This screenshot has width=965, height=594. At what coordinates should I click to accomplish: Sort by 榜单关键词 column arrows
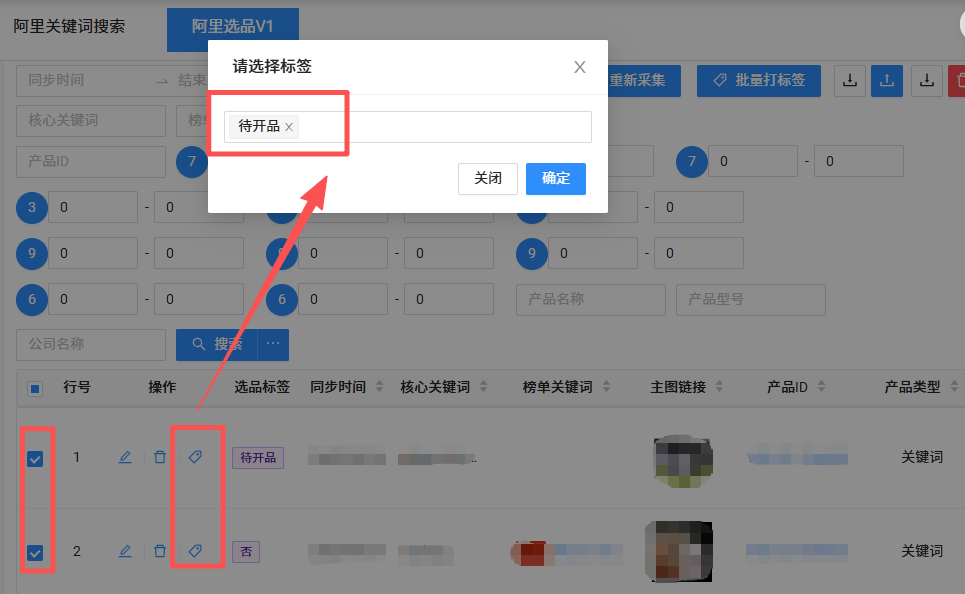tap(607, 387)
